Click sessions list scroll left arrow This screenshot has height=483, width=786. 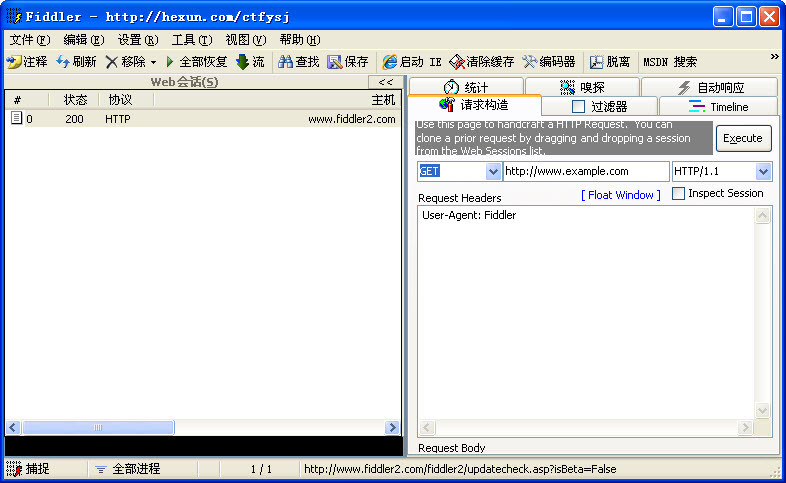point(13,427)
